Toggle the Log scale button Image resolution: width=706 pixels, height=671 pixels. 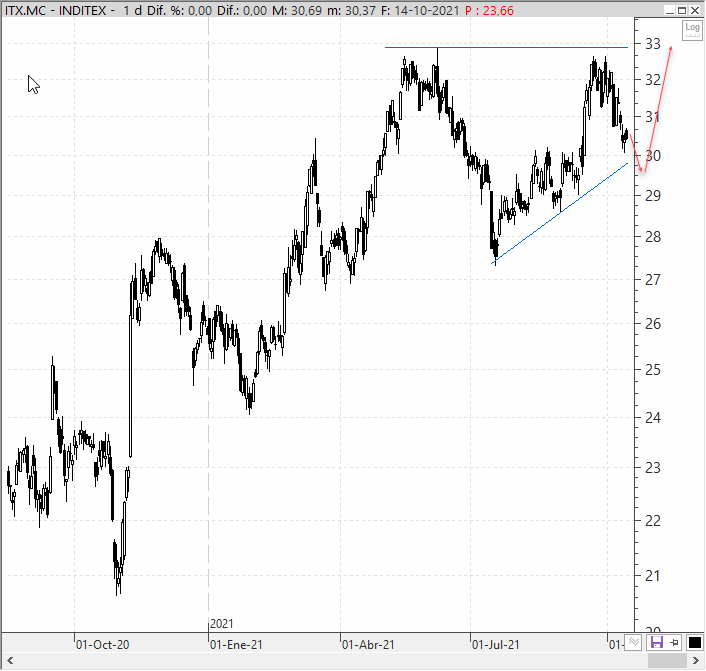point(692,30)
